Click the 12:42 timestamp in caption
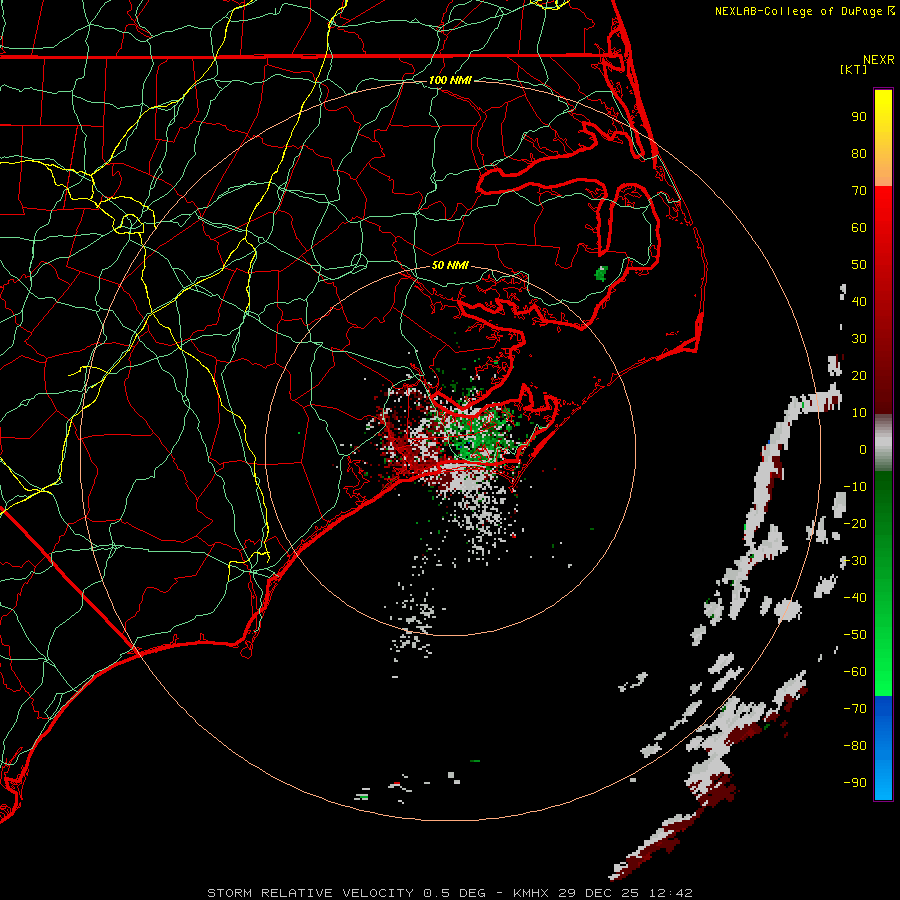 (x=671, y=893)
